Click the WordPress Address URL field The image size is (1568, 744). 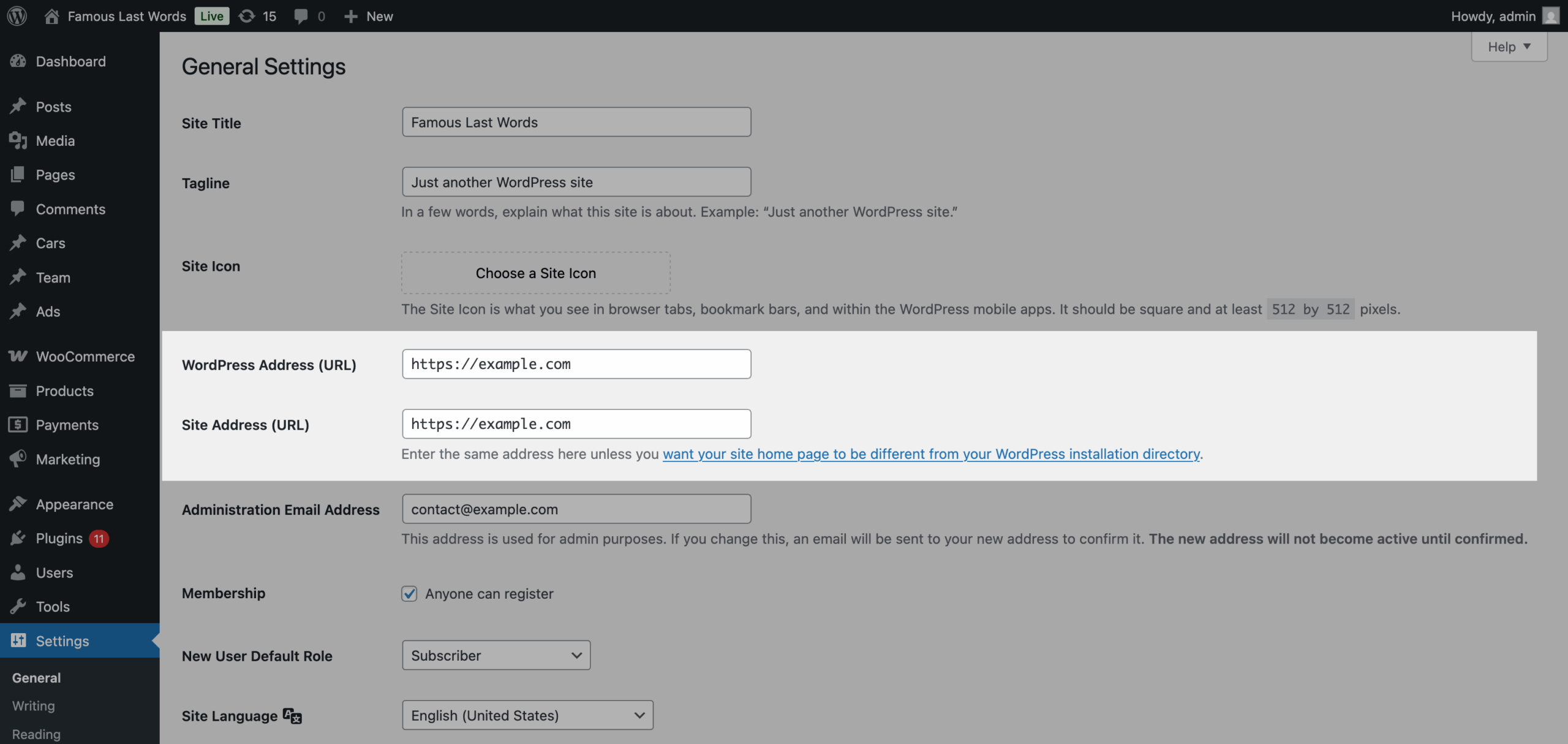576,364
